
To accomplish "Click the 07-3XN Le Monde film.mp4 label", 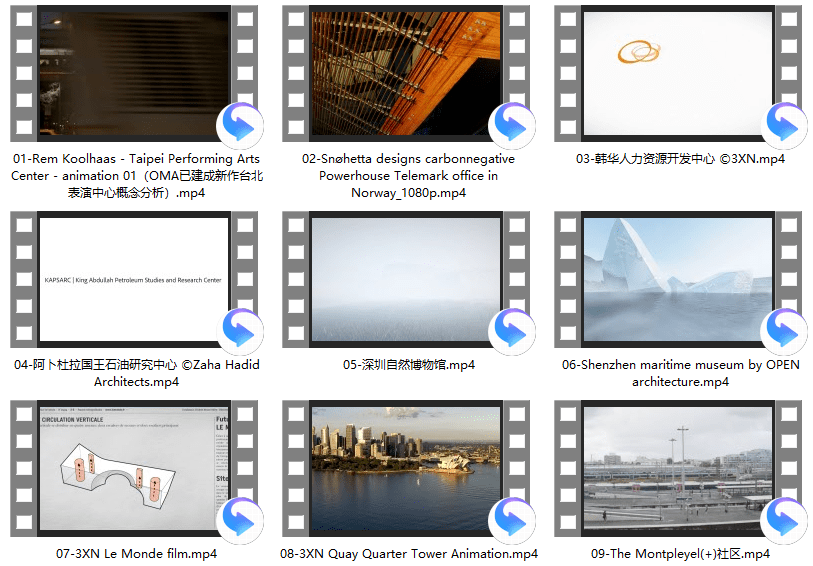I will pyautogui.click(x=136, y=553).
